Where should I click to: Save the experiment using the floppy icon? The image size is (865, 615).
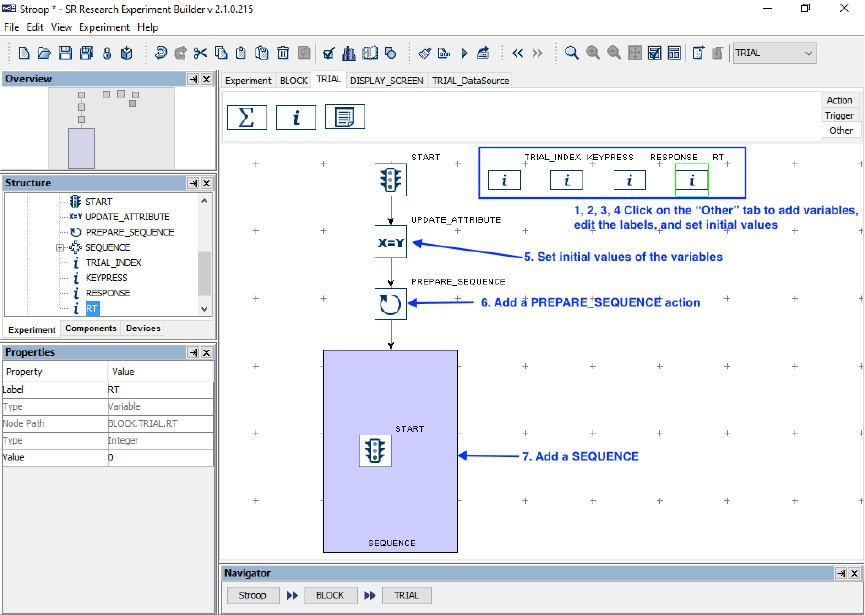[x=65, y=53]
